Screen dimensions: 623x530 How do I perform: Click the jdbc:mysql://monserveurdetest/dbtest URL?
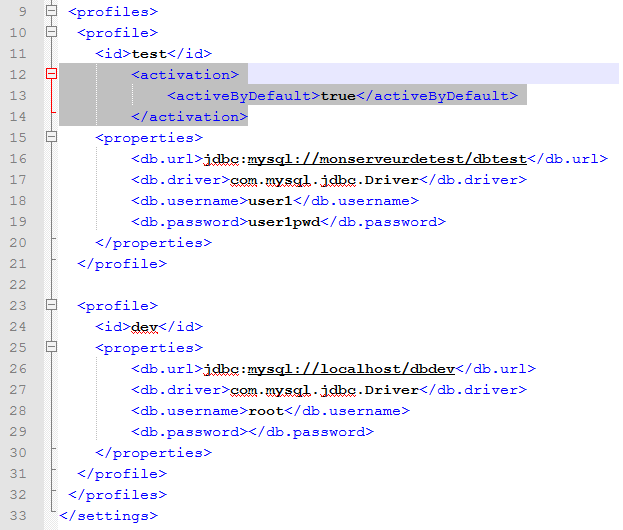point(365,159)
